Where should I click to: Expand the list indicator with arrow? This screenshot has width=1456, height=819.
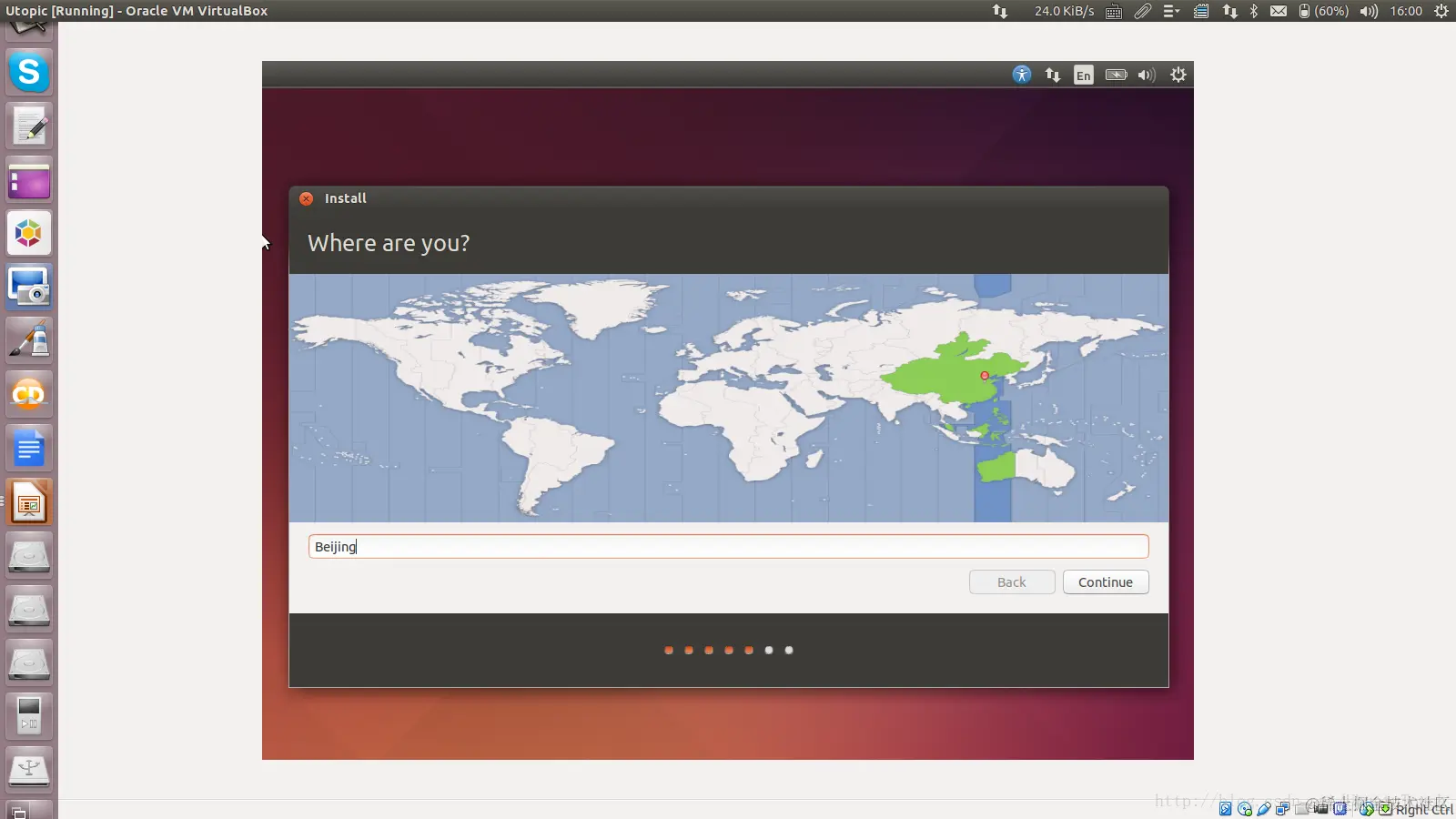(x=1171, y=11)
